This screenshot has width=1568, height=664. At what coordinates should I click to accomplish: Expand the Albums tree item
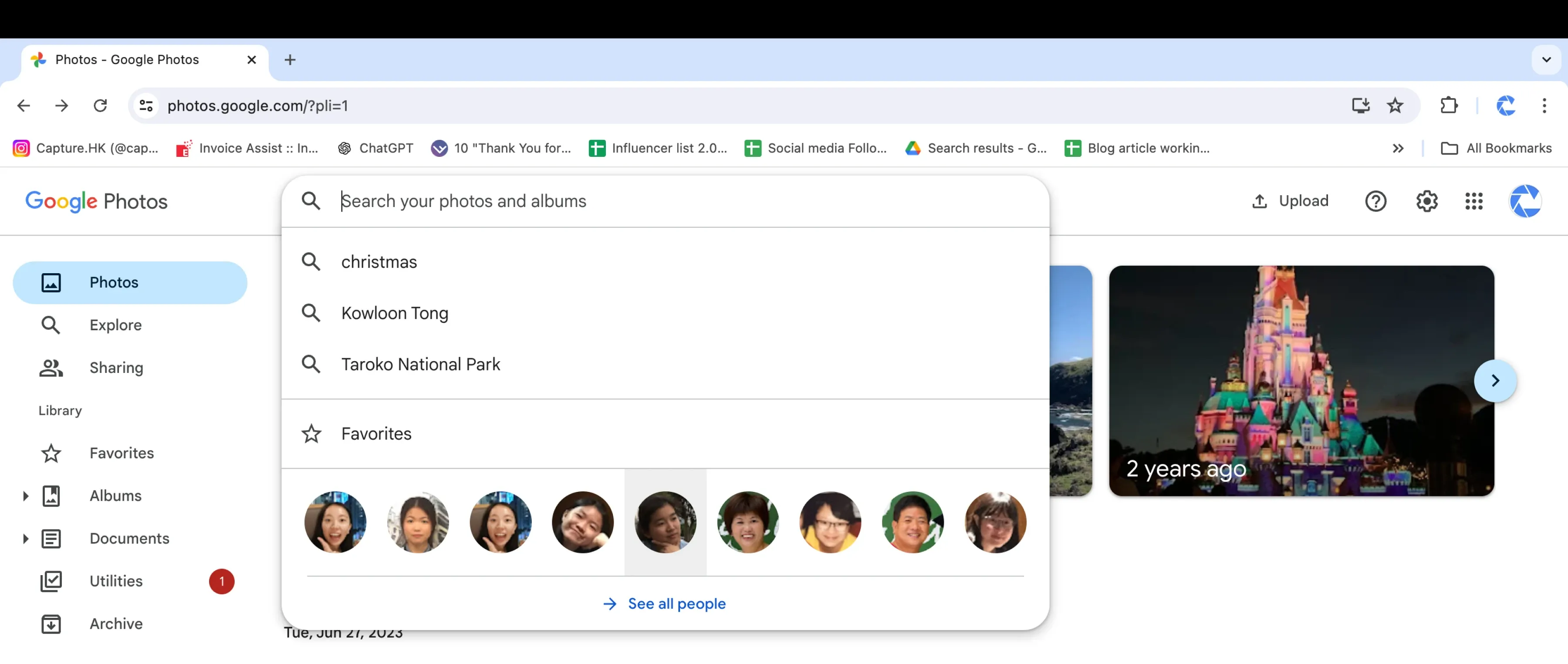tap(26, 496)
